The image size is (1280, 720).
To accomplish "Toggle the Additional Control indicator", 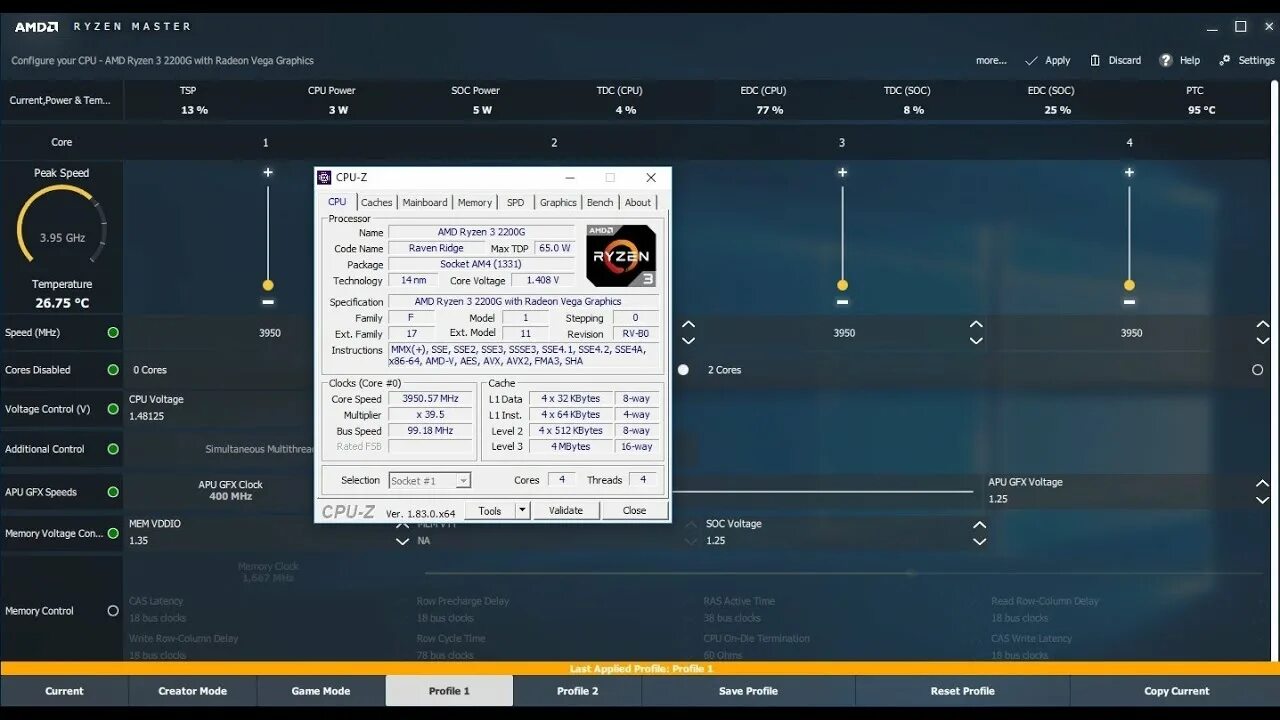I will pyautogui.click(x=113, y=449).
